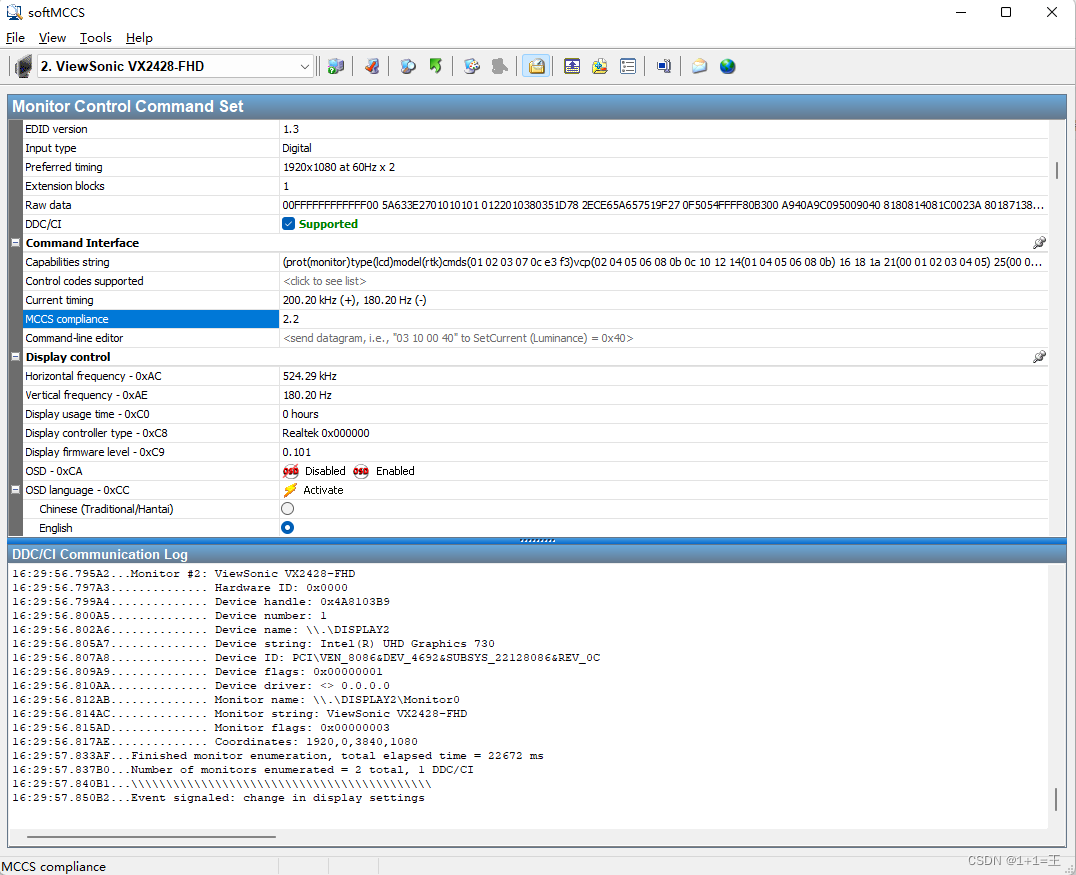Select Display firmware level - 0xC9 row
This screenshot has height=875, width=1076.
pyautogui.click(x=535, y=452)
